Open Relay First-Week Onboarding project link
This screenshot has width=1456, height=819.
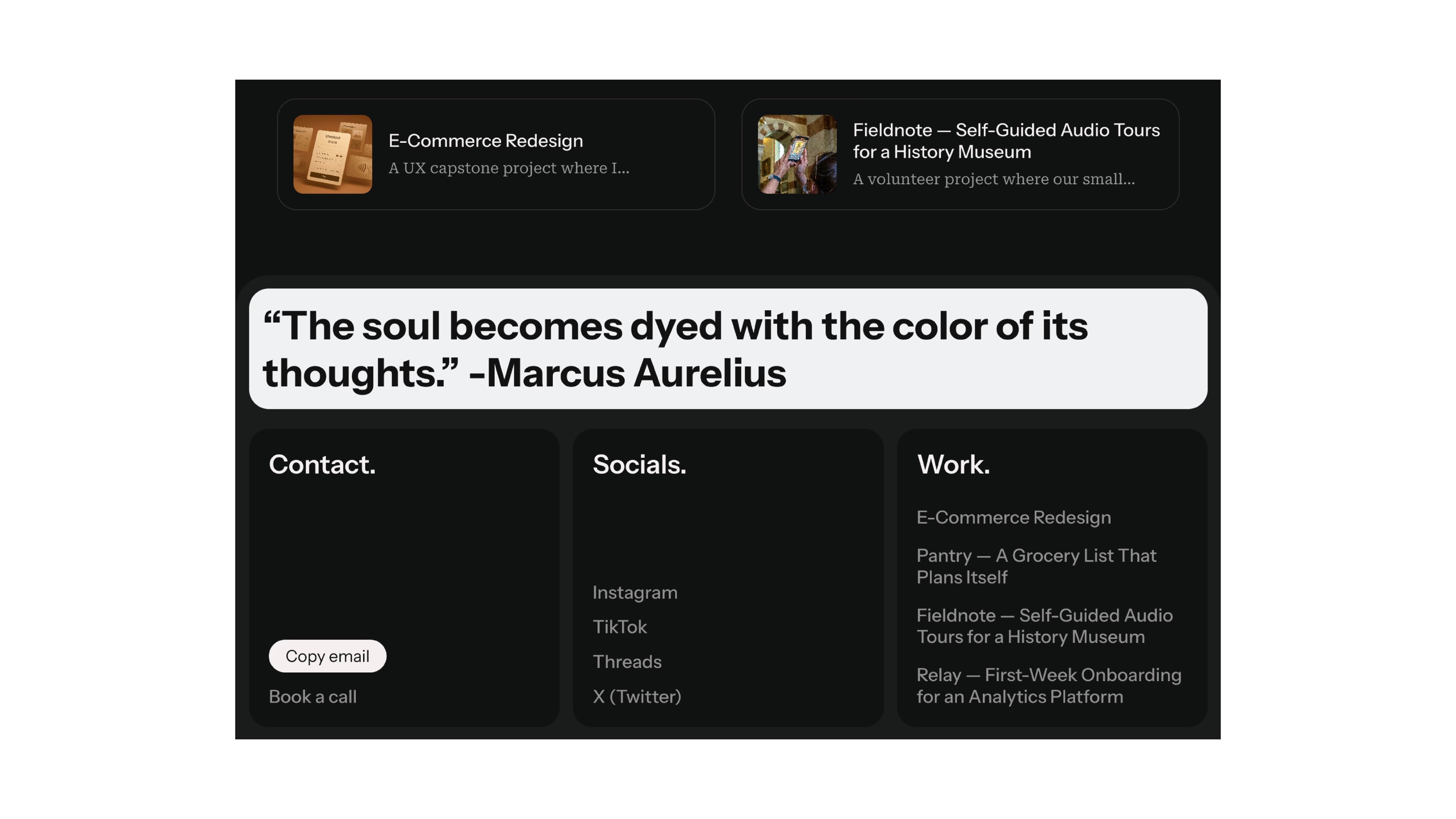tap(1048, 686)
